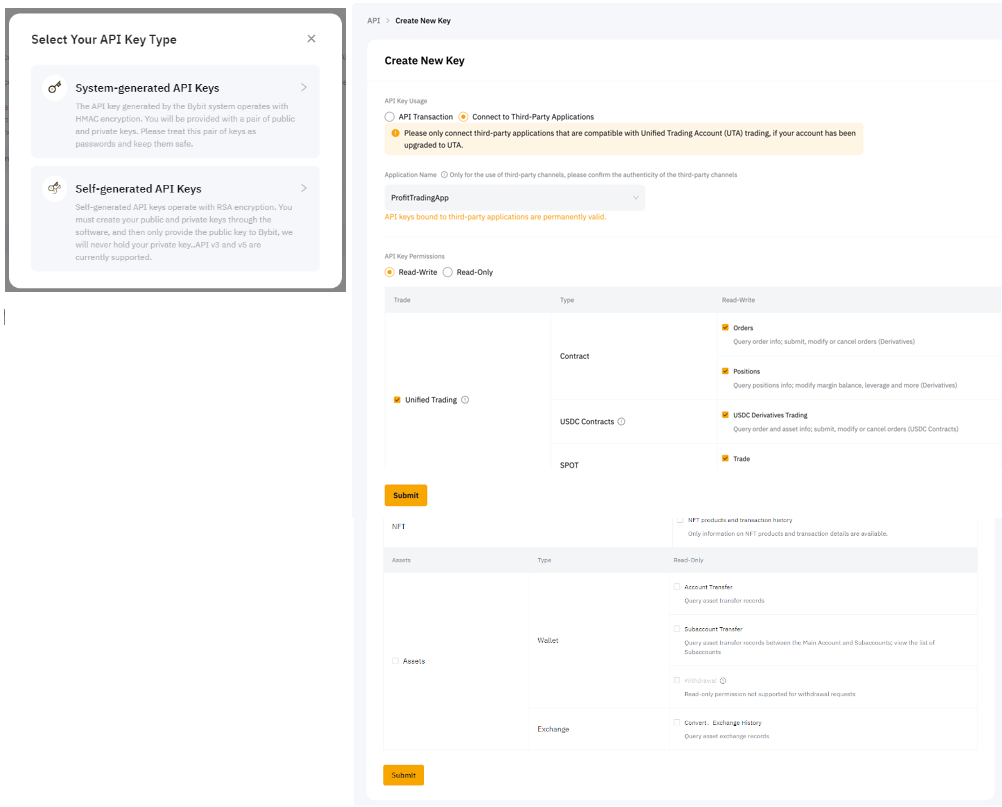
Task: Select the Read-Only permissions radio button
Action: tap(448, 272)
